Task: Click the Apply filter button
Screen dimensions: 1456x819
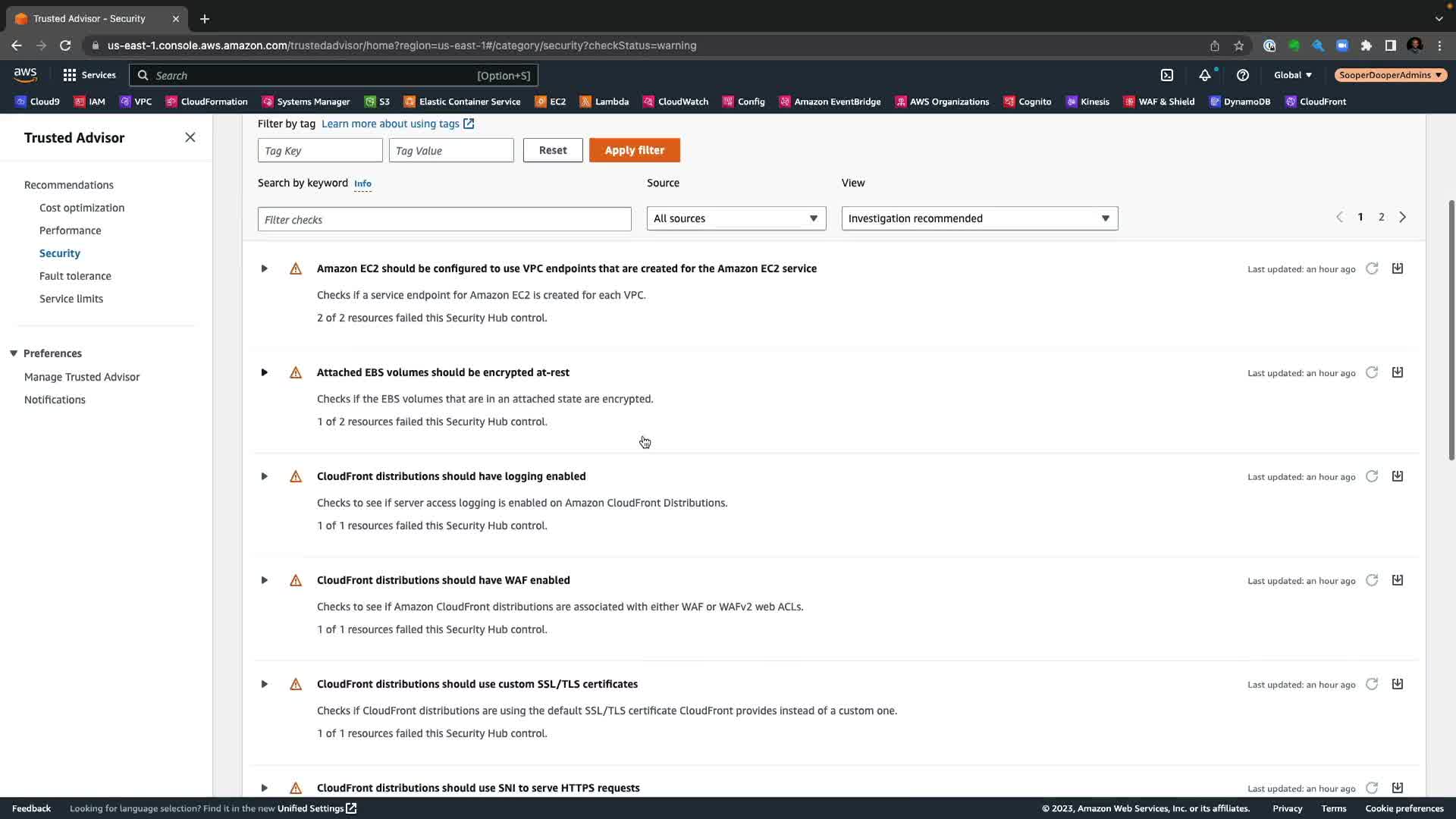Action: pyautogui.click(x=634, y=150)
